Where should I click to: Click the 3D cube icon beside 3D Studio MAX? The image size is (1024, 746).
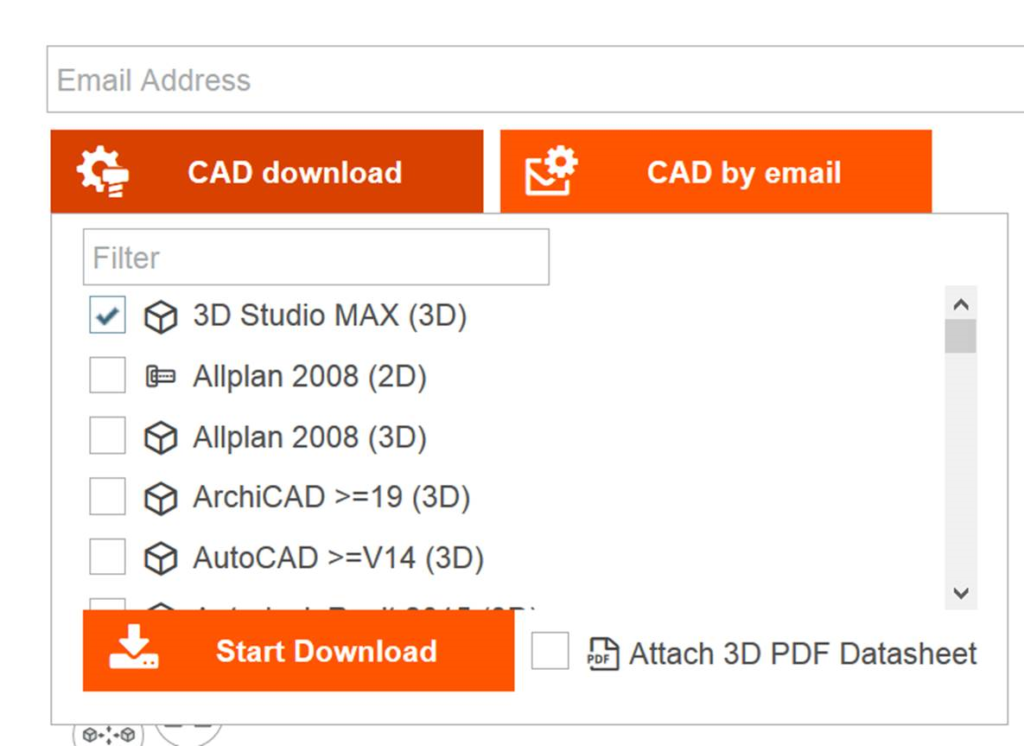pos(160,316)
